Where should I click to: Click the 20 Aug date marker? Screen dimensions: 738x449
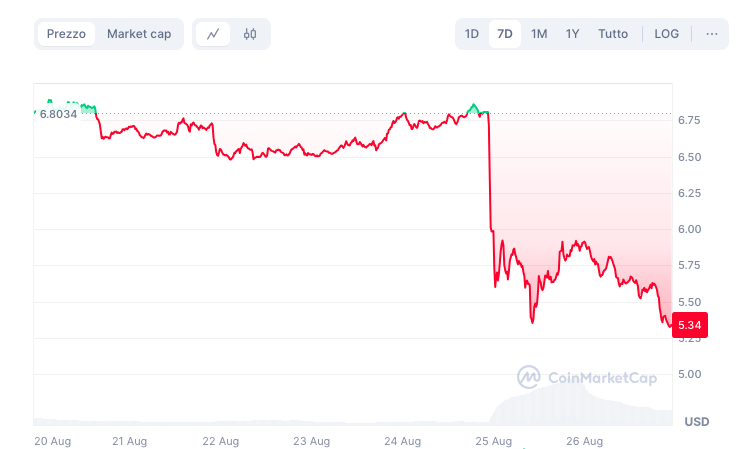pos(51,440)
